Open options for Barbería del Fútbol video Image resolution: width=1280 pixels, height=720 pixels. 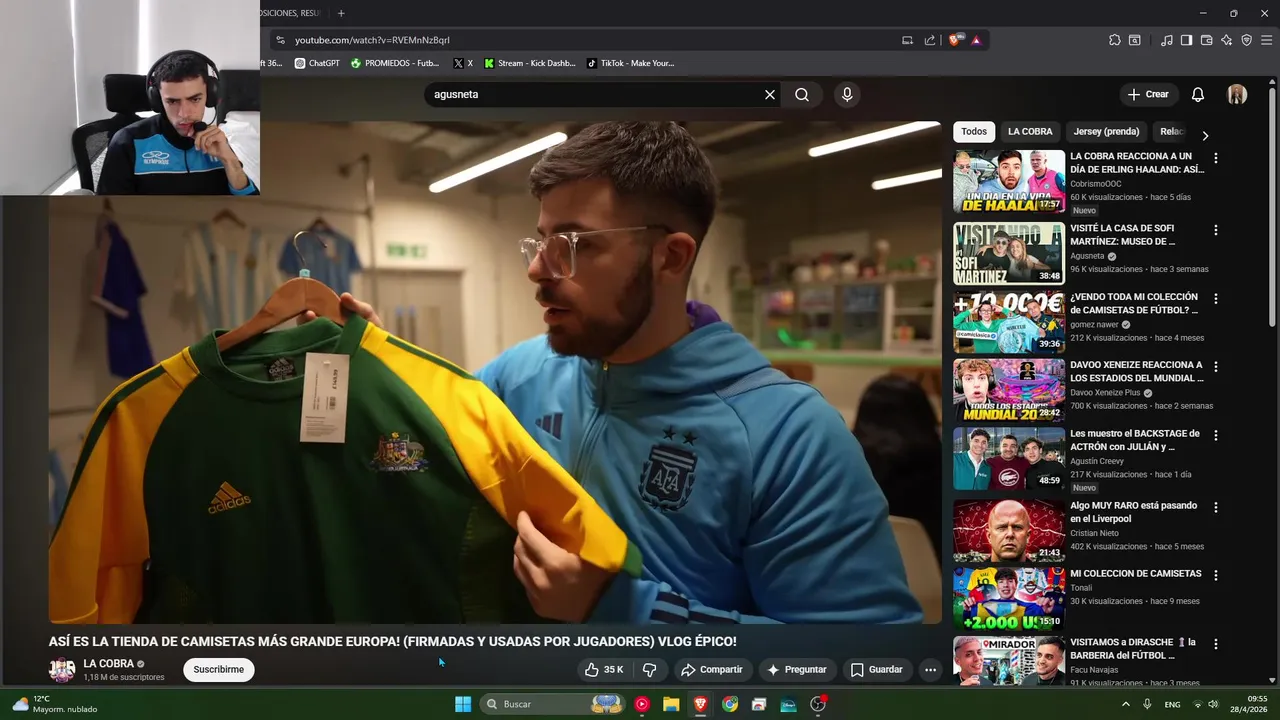coord(1216,645)
